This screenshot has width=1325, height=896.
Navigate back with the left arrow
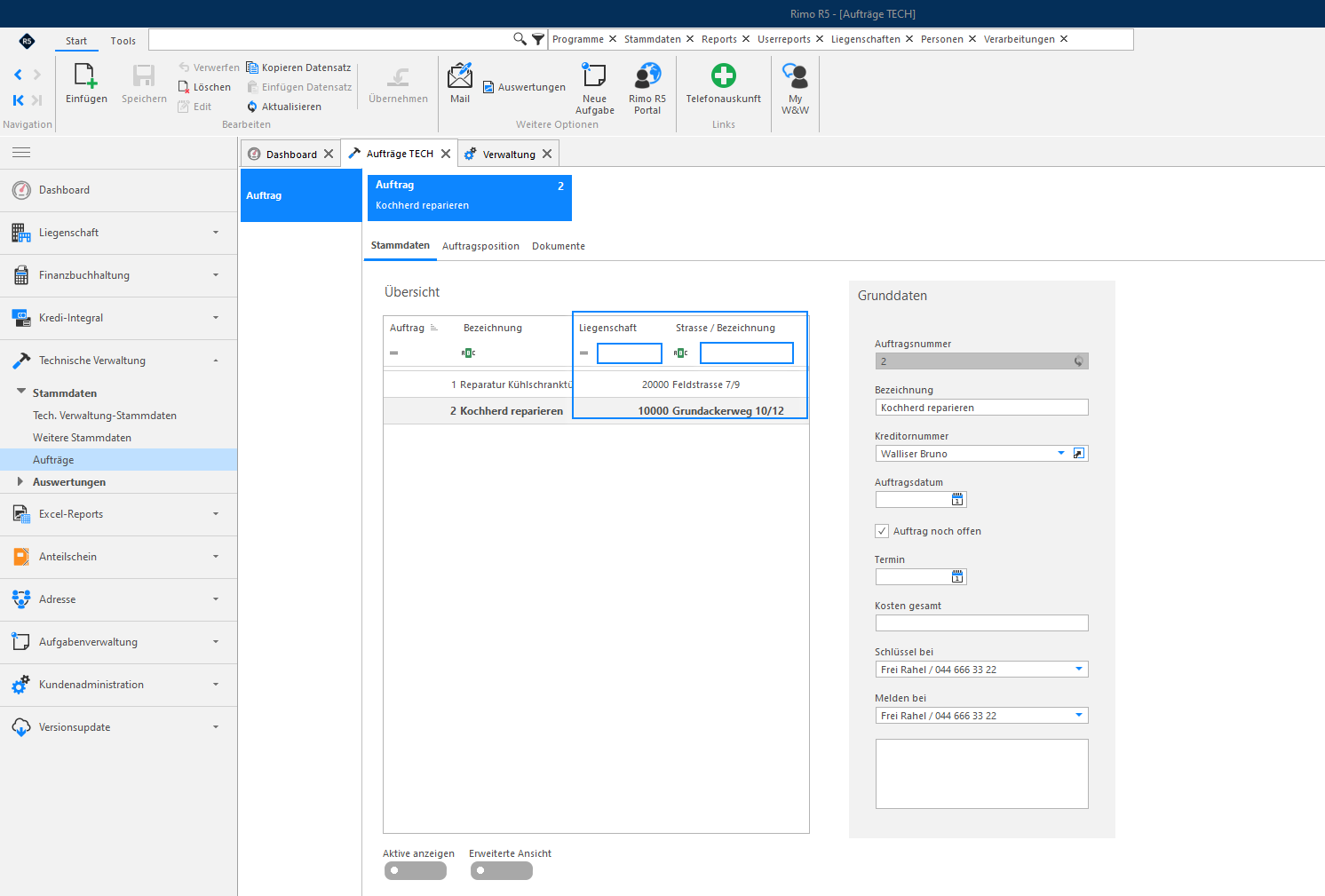tap(18, 75)
